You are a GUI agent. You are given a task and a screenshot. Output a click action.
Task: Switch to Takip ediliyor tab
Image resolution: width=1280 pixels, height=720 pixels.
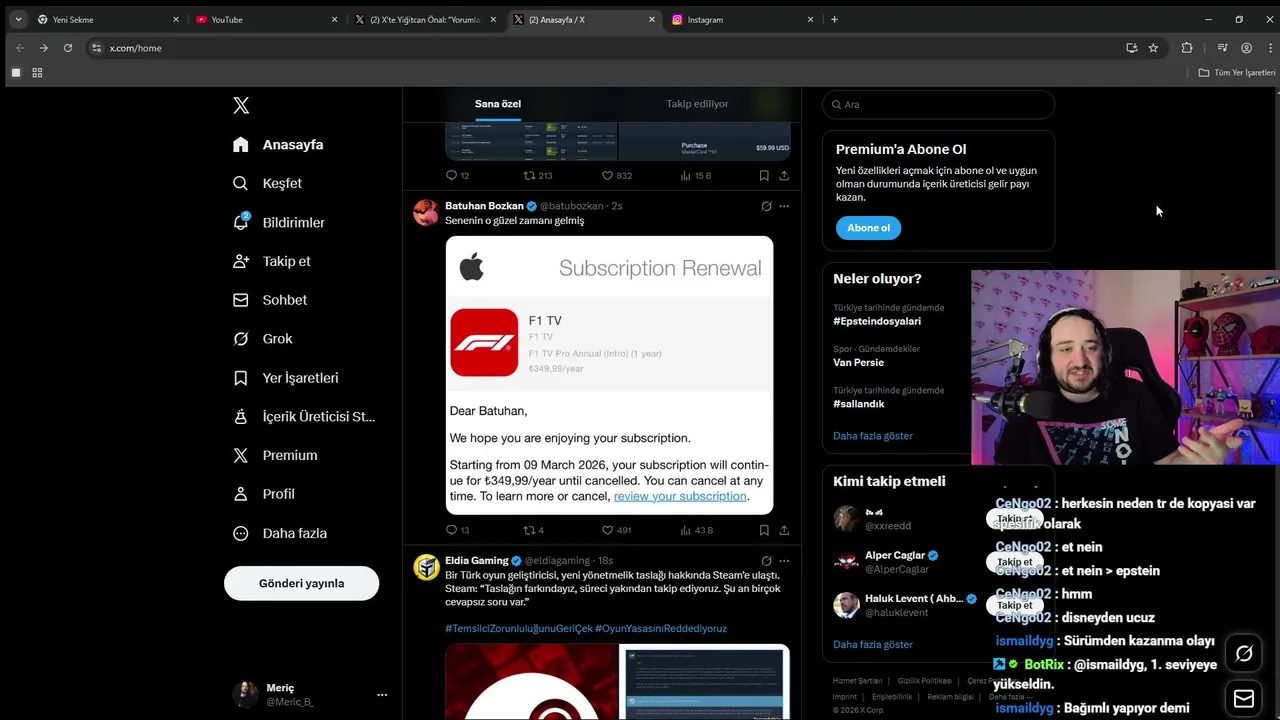pyautogui.click(x=697, y=104)
